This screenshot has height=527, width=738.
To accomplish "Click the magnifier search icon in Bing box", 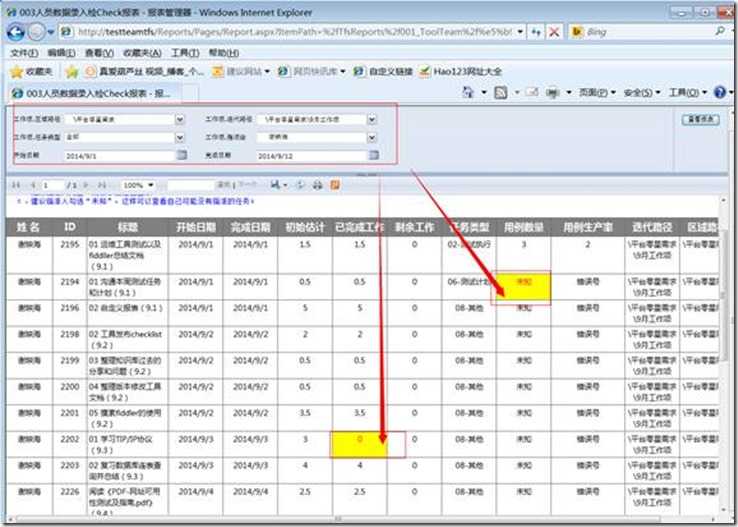I will [720, 32].
